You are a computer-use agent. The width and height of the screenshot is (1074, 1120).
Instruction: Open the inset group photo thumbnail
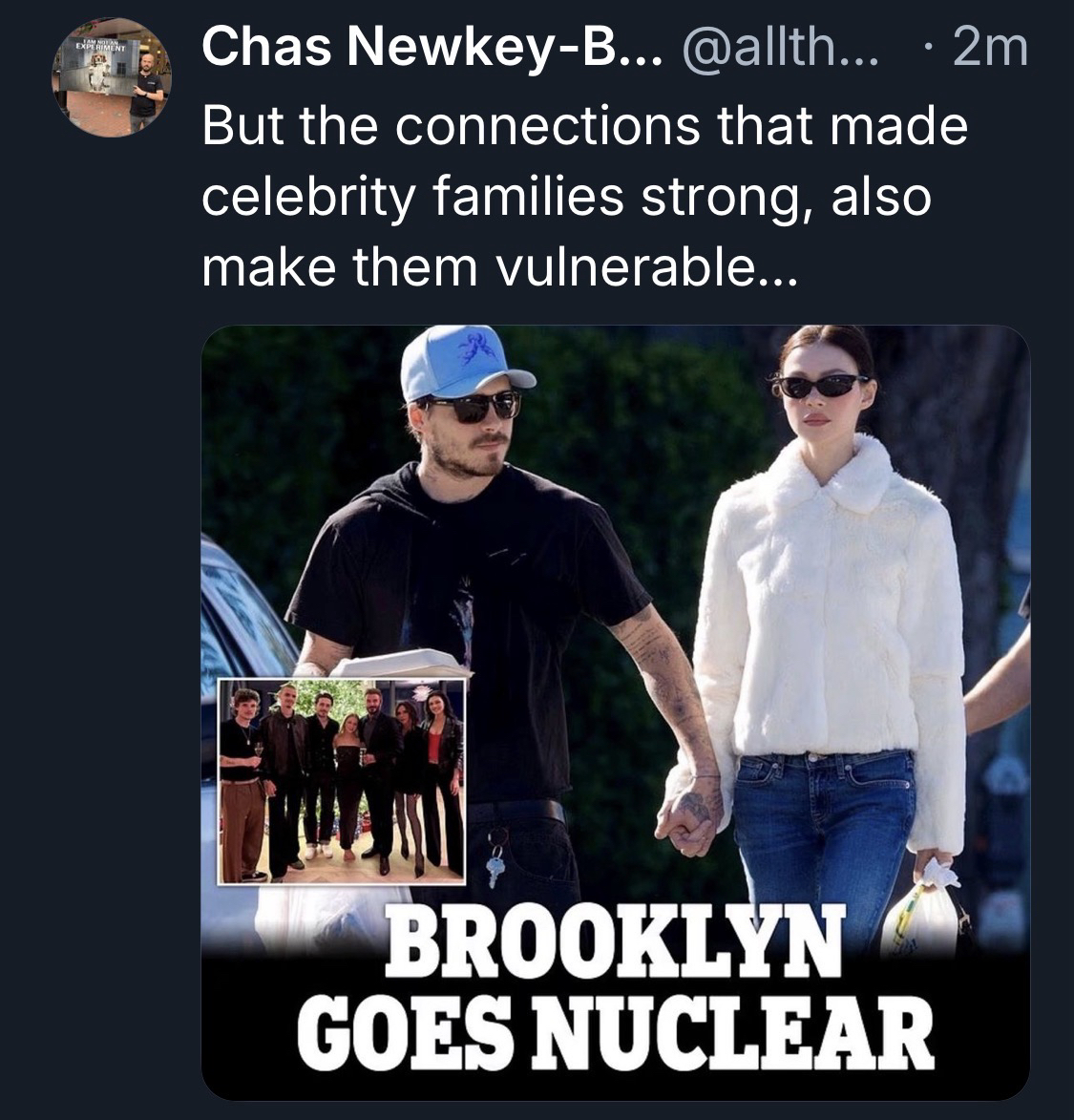point(342,781)
